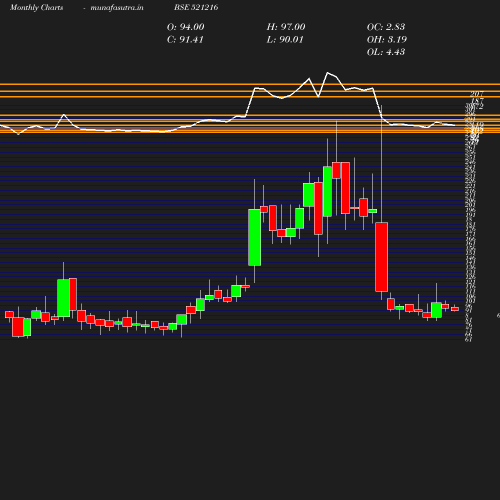Select the 'BSE 521216' ticker label
This screenshot has height=500, width=500.
pyautogui.click(x=196, y=7)
